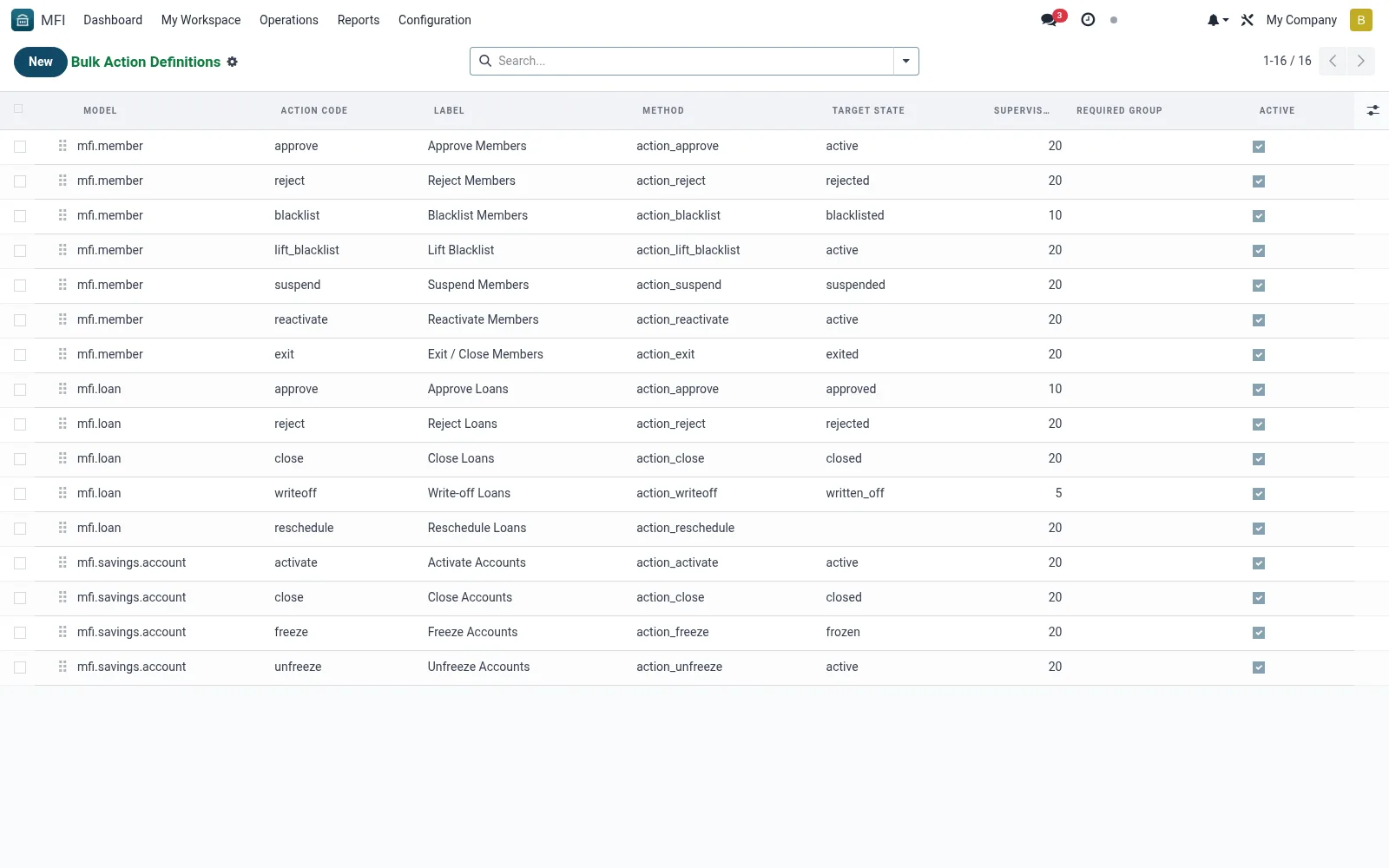Screen dimensions: 1389x868
Task: Open the Reports menu
Action: 359,20
